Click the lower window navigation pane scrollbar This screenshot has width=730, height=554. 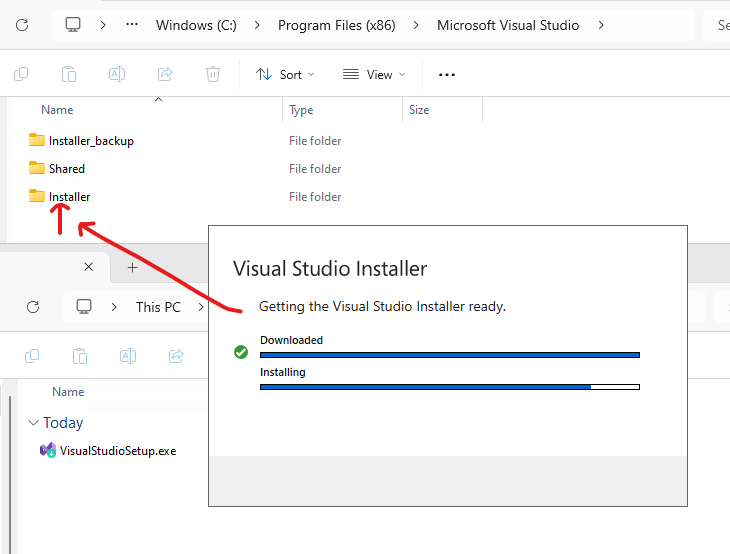click(x=10, y=475)
